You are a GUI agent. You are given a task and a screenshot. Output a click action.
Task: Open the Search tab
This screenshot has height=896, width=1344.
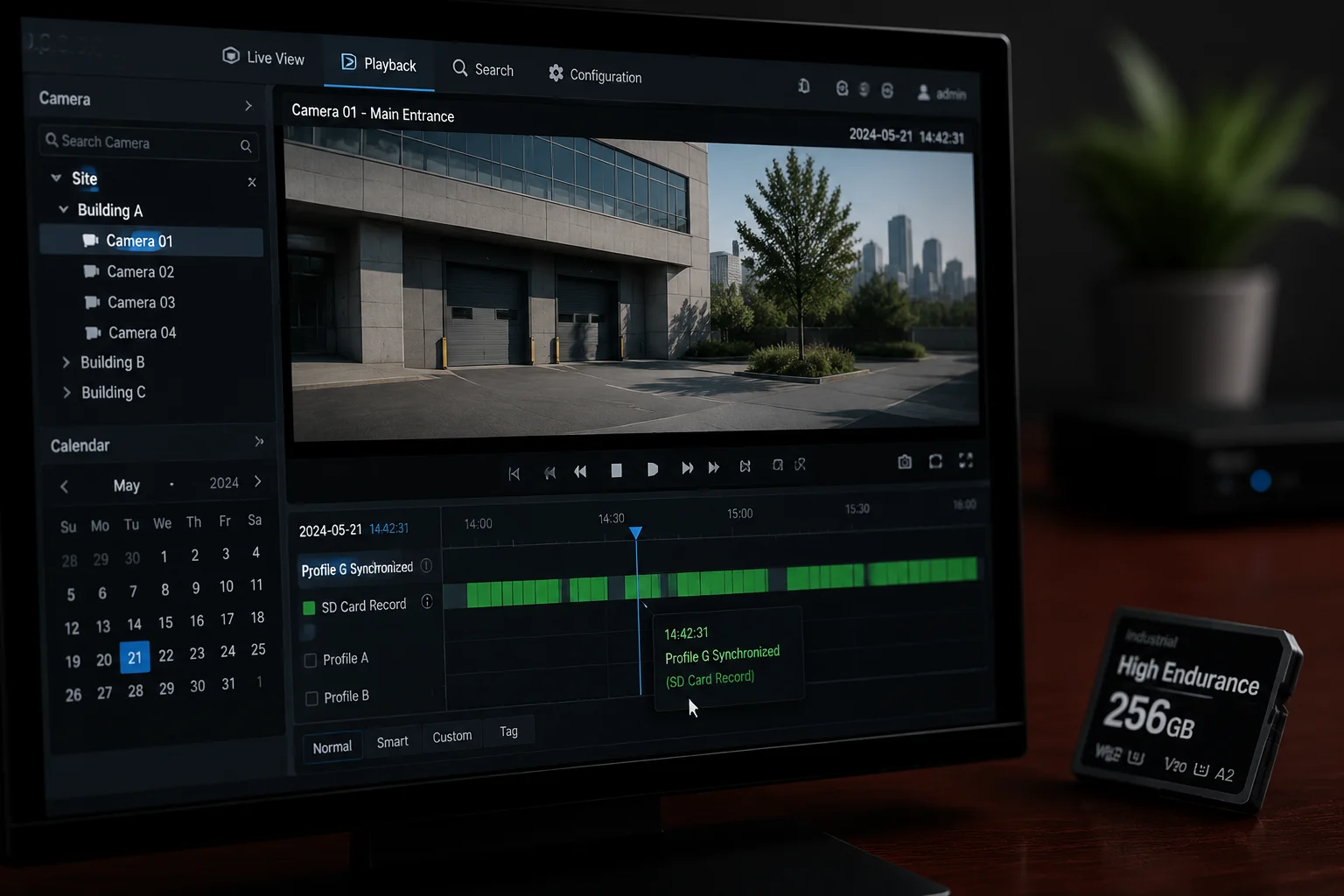(483, 69)
